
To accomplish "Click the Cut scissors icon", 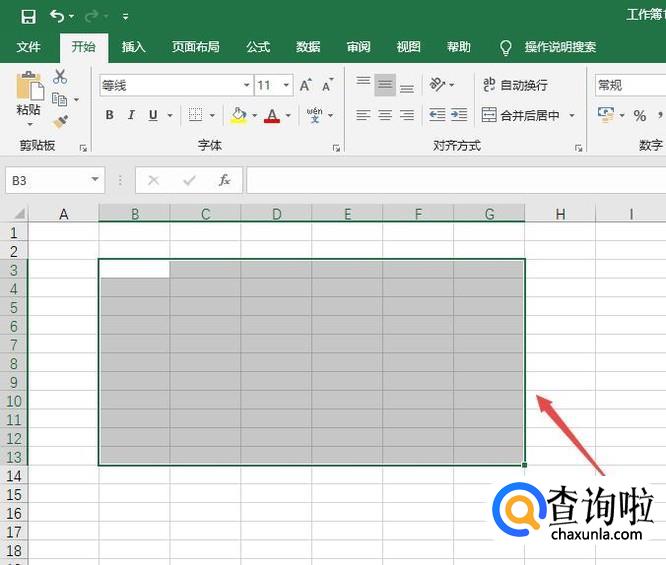I will point(60,77).
